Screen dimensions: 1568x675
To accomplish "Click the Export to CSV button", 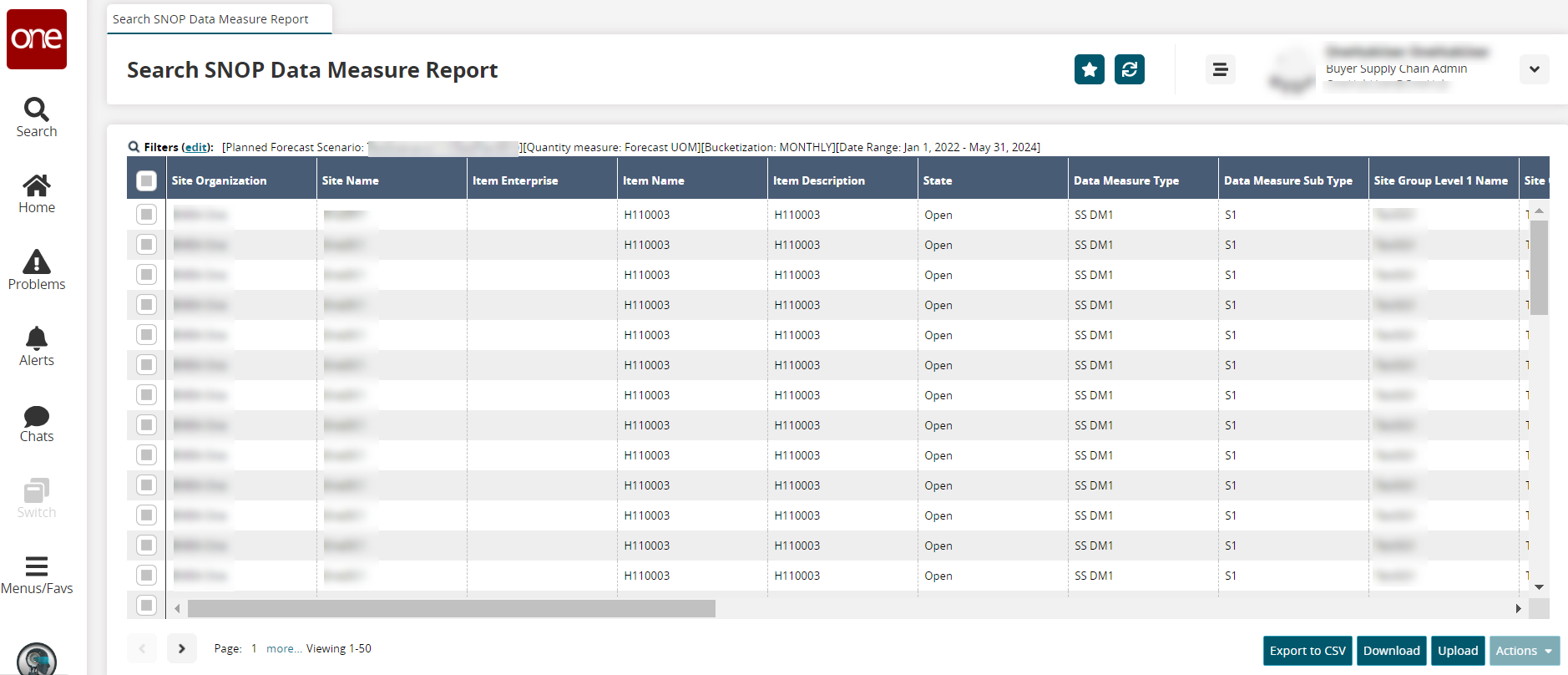I will [x=1308, y=651].
